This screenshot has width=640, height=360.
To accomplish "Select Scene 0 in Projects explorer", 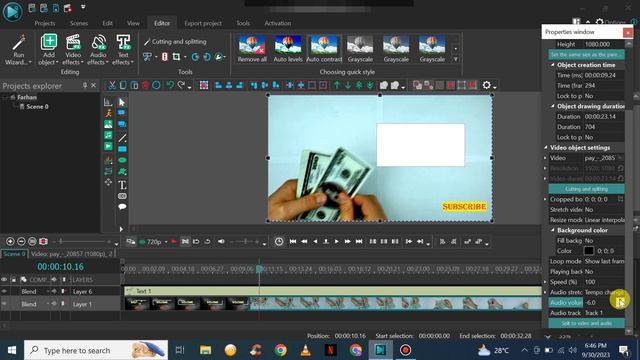I will click(x=37, y=107).
